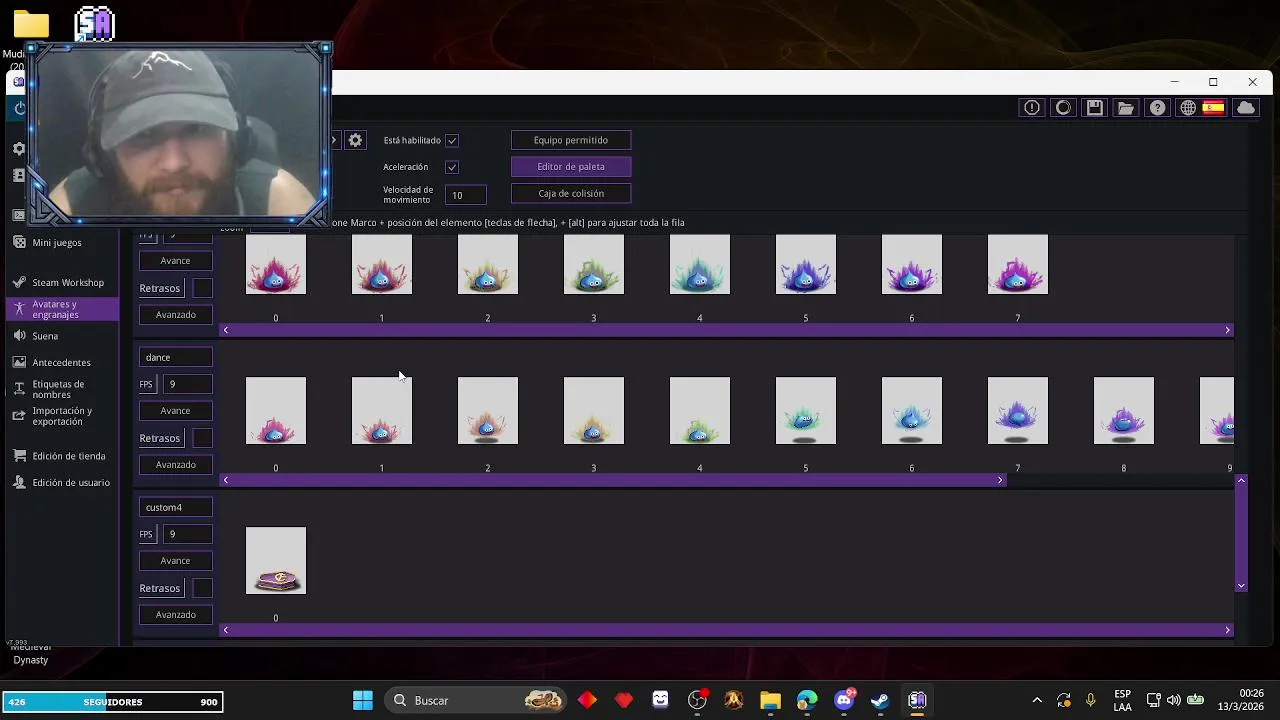This screenshot has height=720, width=1280.
Task: Click the picture icon beside Antecedentes
Action: click(x=19, y=362)
